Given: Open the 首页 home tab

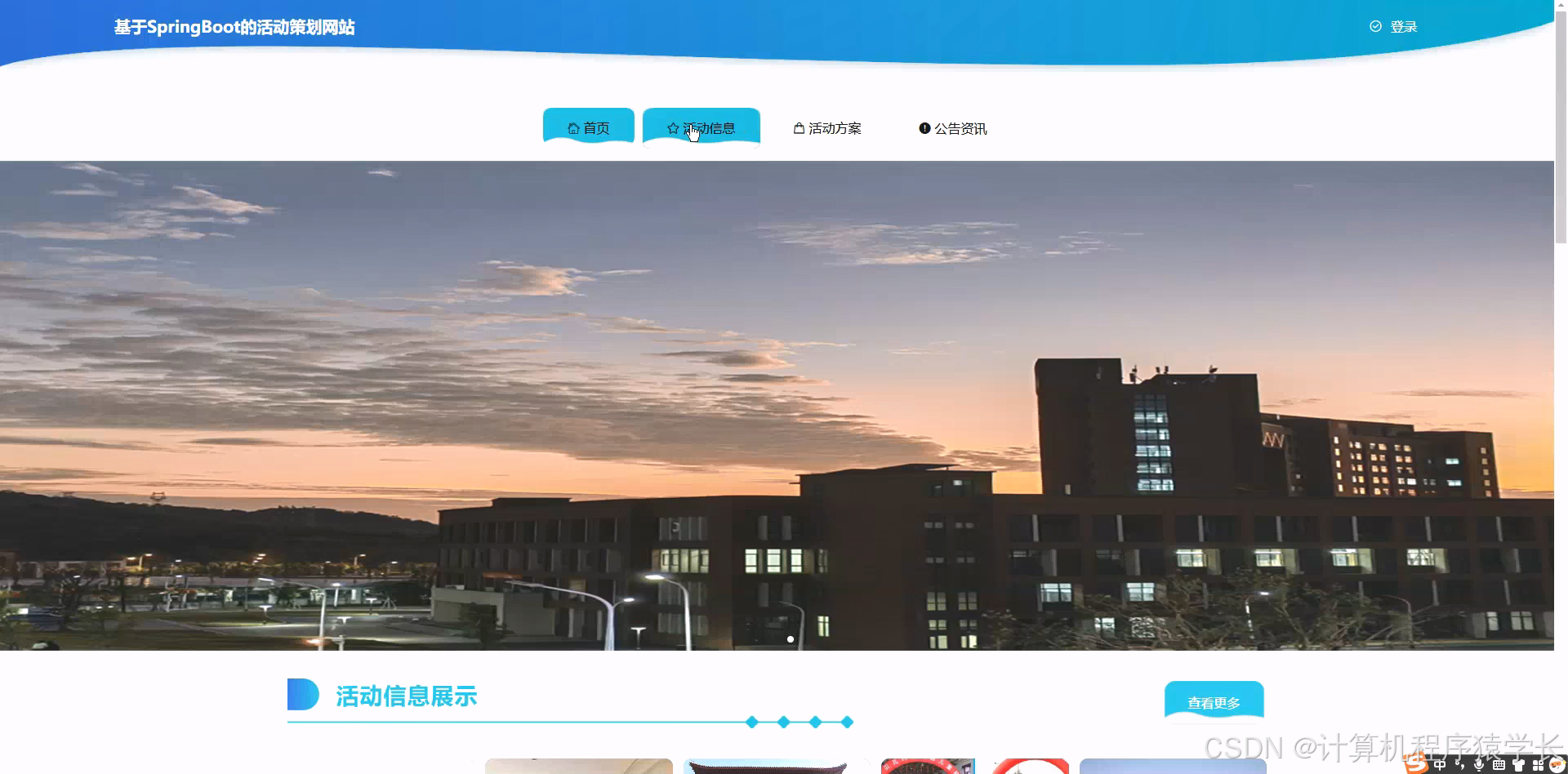Looking at the screenshot, I should coord(589,127).
